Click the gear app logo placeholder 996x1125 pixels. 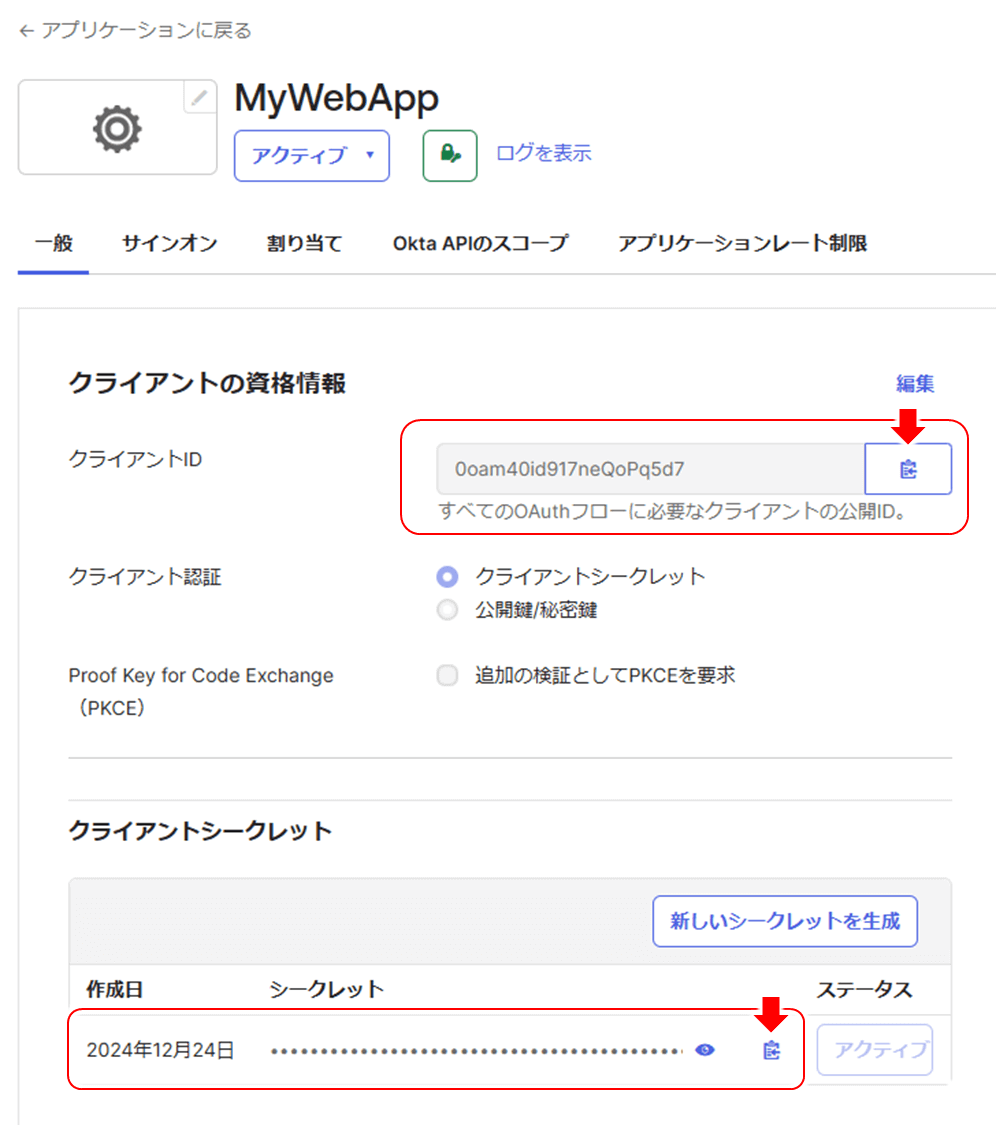[x=117, y=128]
